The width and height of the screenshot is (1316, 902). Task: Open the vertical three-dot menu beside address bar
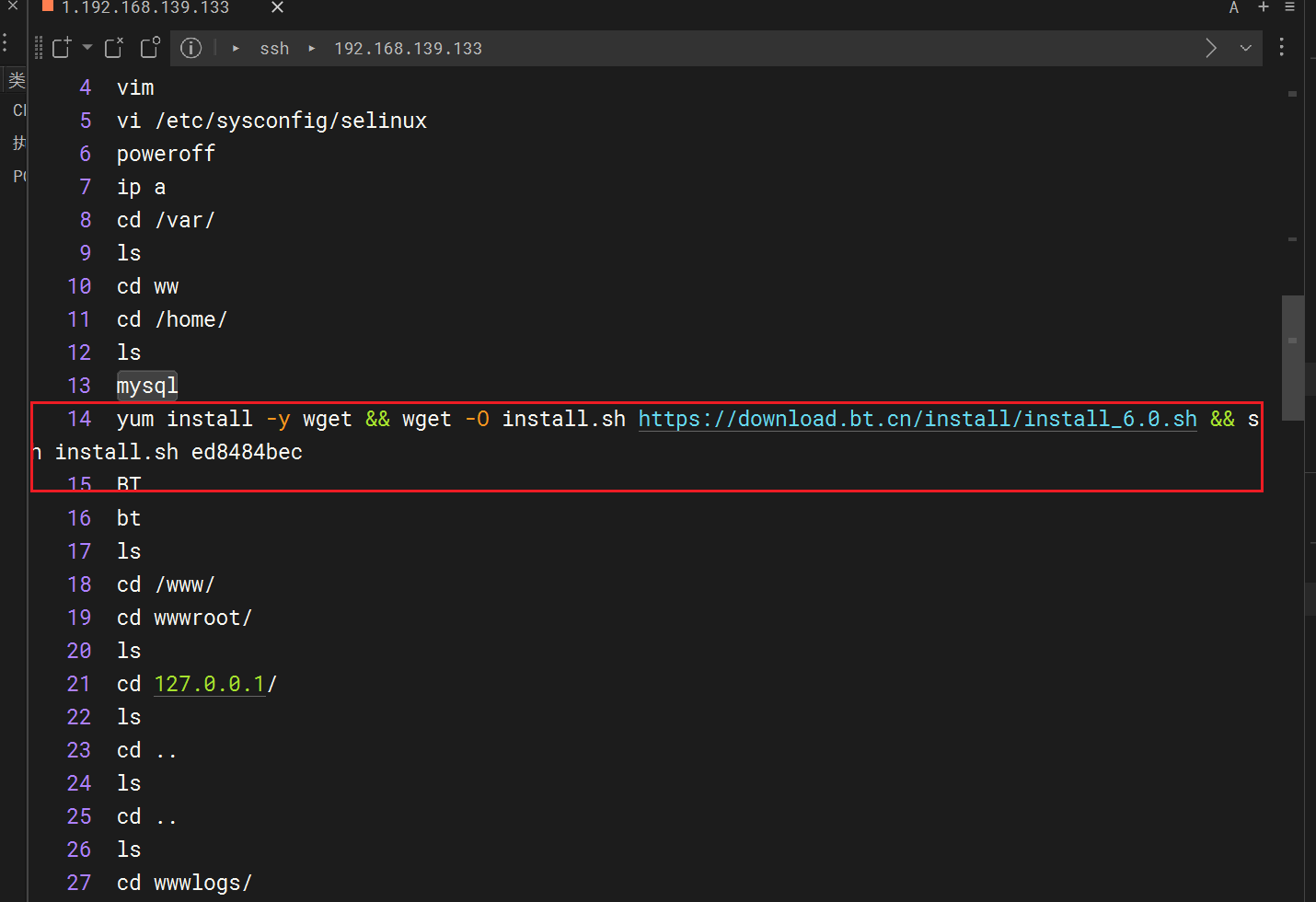[1281, 48]
